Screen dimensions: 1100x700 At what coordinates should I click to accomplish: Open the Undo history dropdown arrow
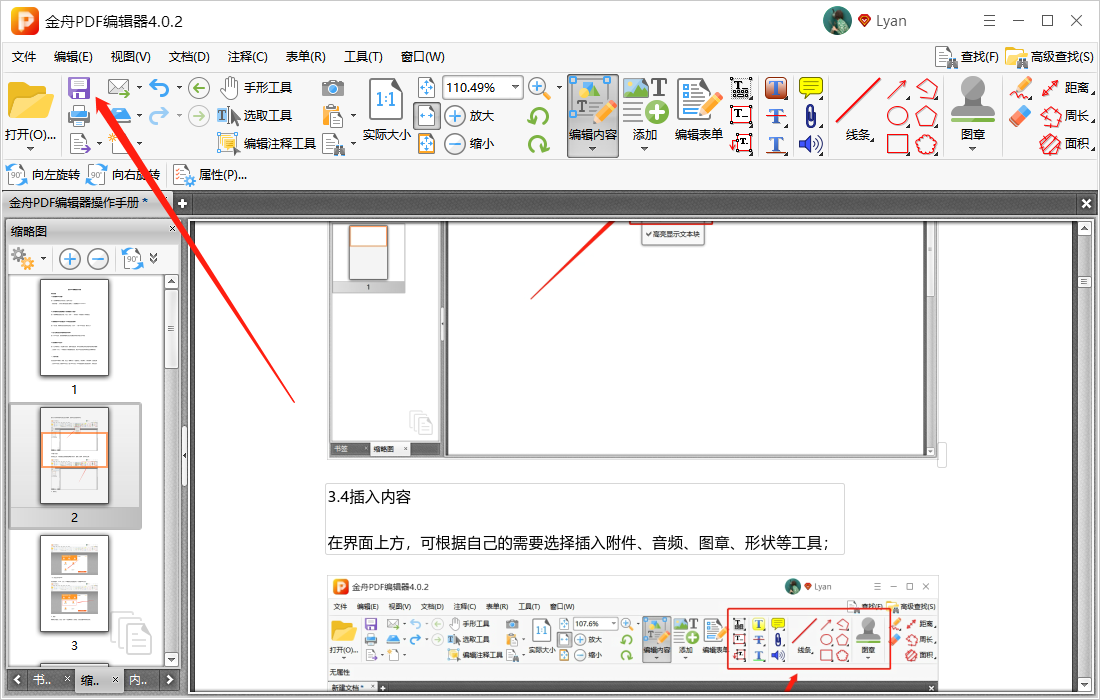click(179, 88)
